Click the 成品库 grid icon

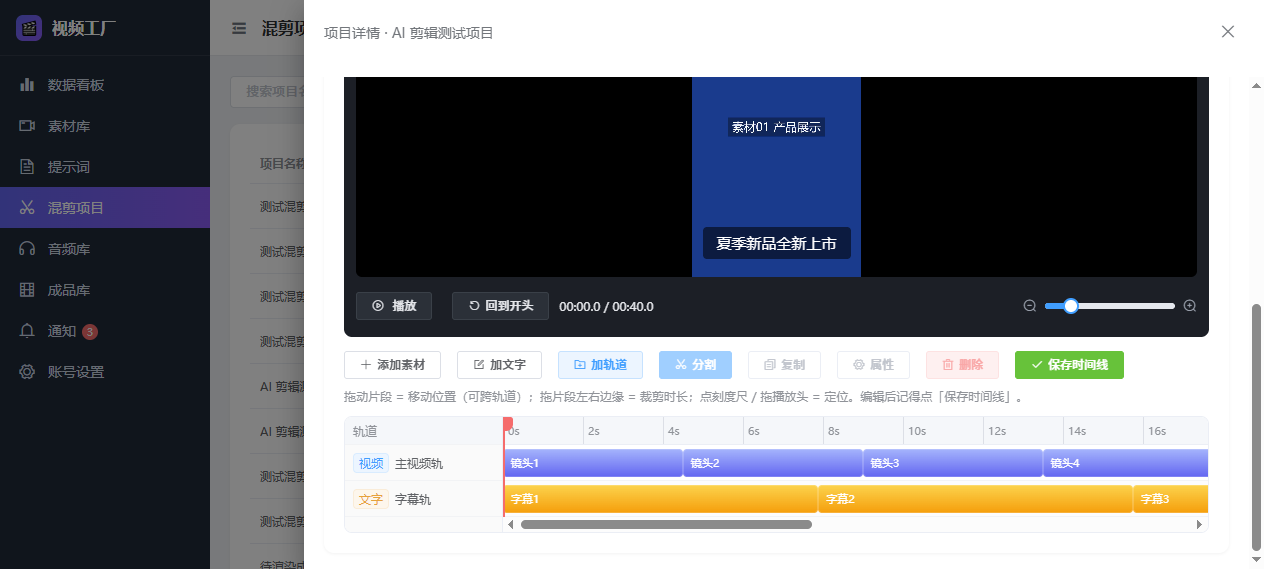pyautogui.click(x=27, y=290)
